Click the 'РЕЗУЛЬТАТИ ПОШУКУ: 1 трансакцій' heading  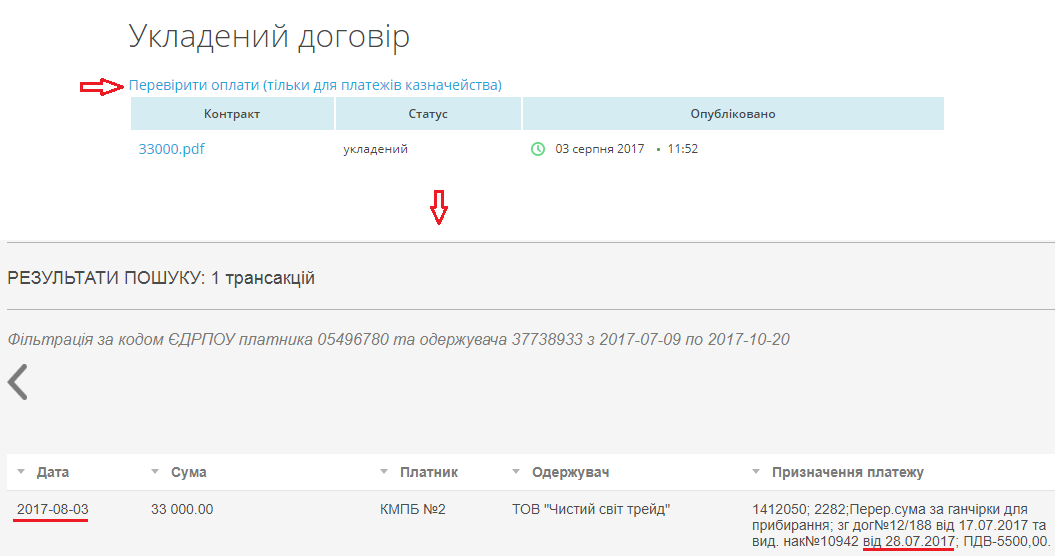tap(161, 278)
